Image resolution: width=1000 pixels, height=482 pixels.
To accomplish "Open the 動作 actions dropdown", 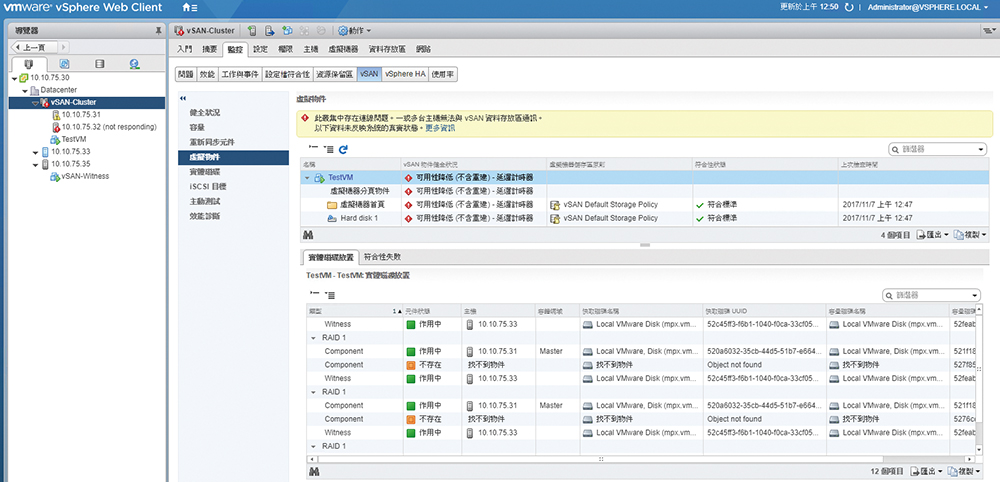I will point(355,30).
